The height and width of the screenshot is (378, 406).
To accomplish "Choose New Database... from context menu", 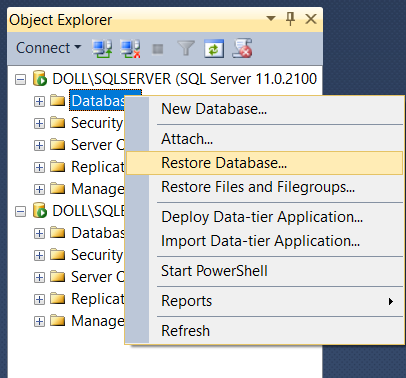I will click(x=265, y=109).
